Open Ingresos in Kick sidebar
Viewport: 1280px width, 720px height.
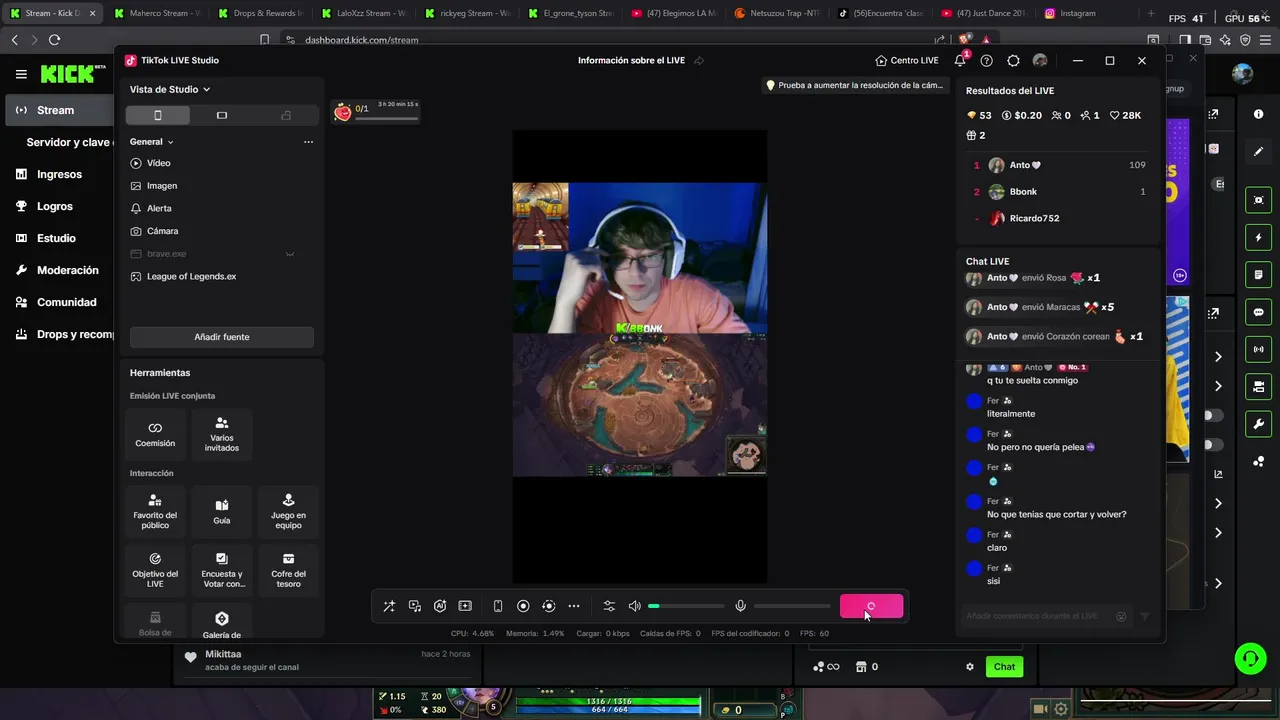pyautogui.click(x=57, y=174)
